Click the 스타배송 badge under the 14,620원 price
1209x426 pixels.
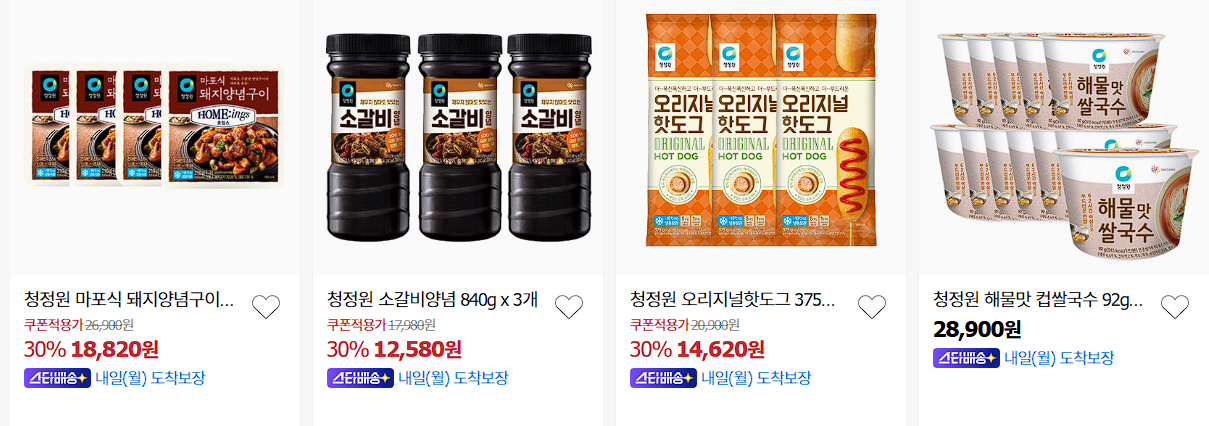point(663,379)
